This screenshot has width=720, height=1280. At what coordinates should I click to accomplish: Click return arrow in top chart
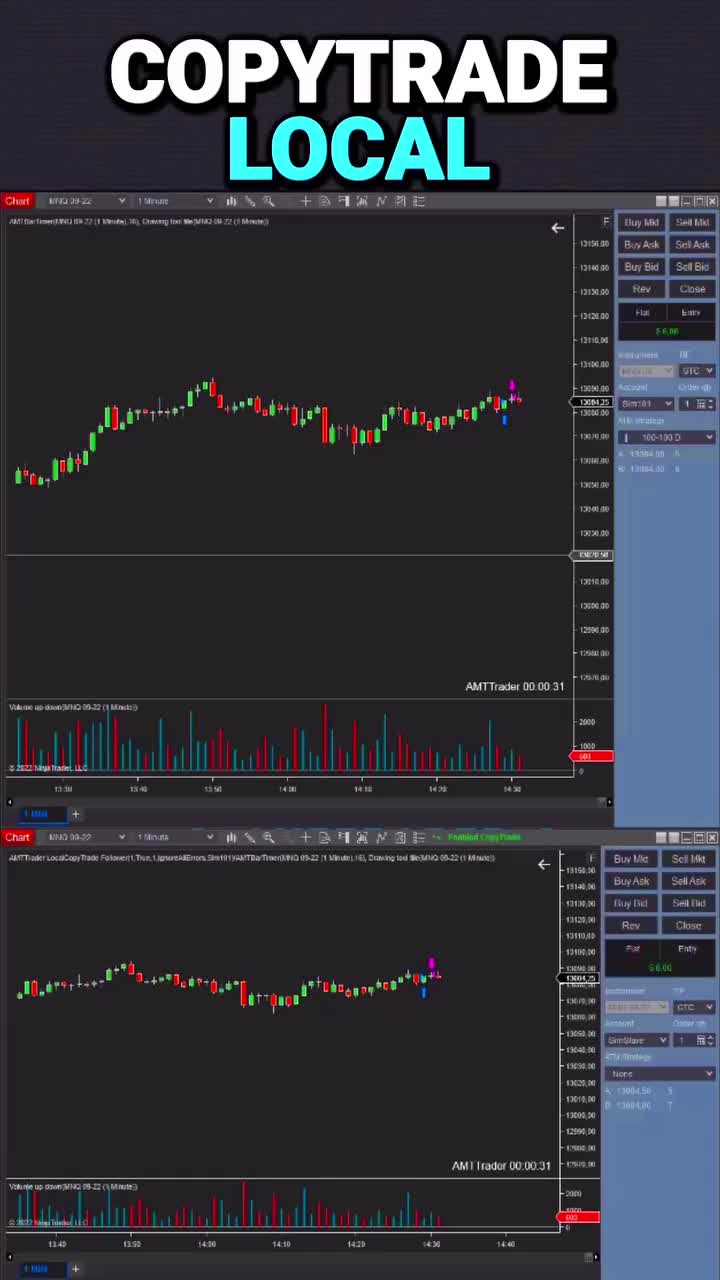click(x=558, y=228)
